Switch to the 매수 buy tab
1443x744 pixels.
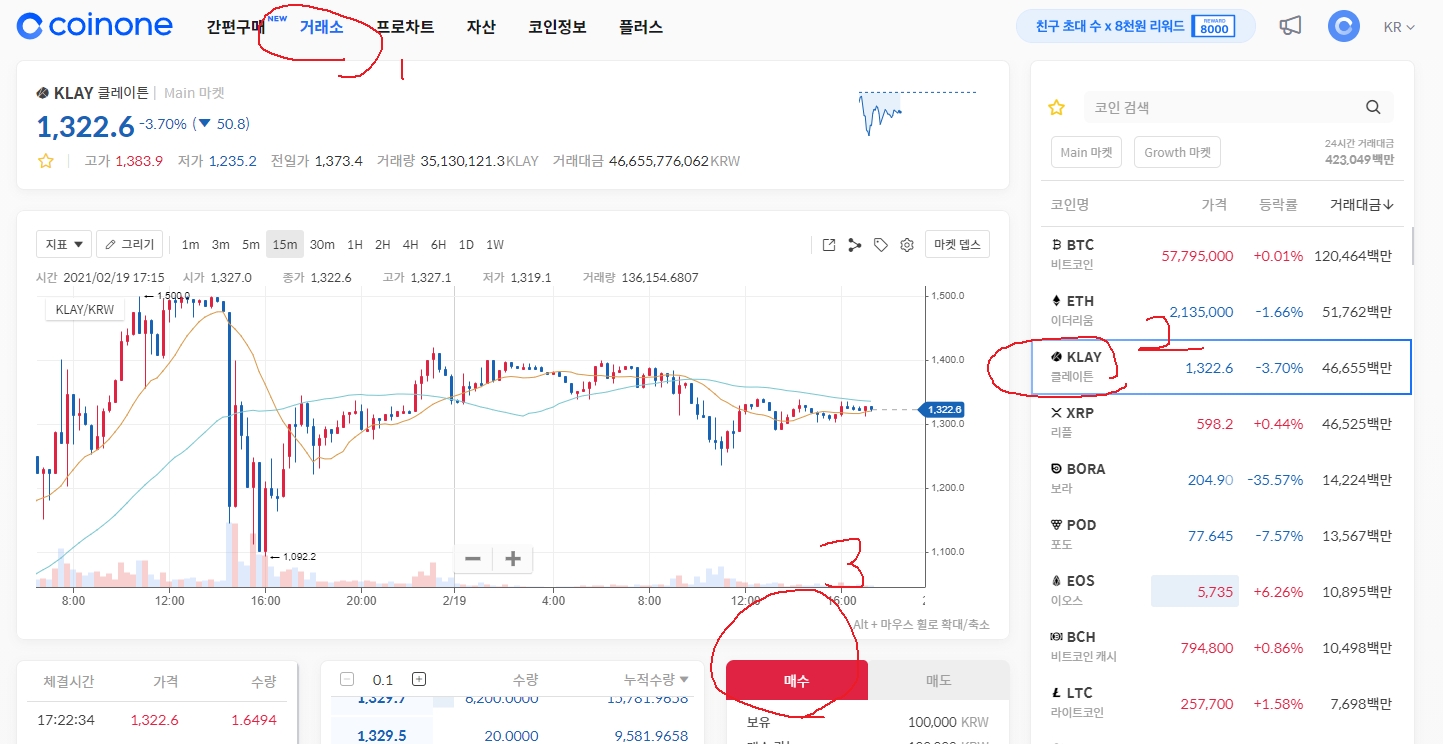pos(797,680)
